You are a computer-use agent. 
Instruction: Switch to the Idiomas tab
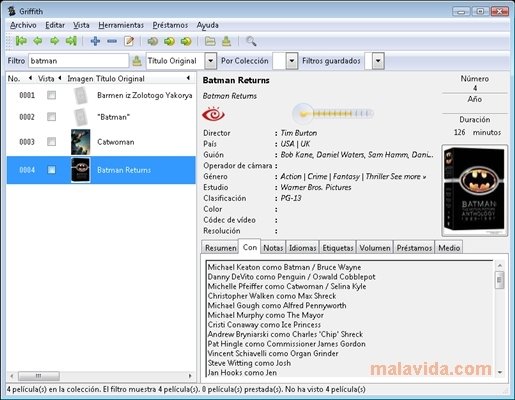click(302, 248)
